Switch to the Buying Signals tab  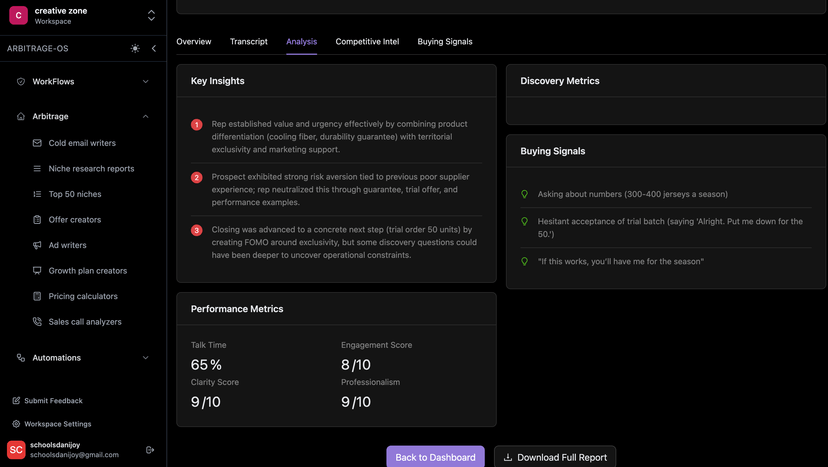tap(445, 42)
